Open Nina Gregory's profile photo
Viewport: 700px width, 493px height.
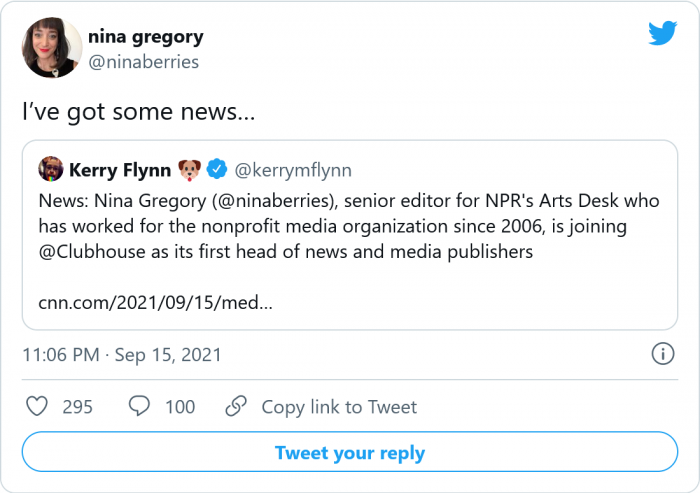pyautogui.click(x=52, y=48)
